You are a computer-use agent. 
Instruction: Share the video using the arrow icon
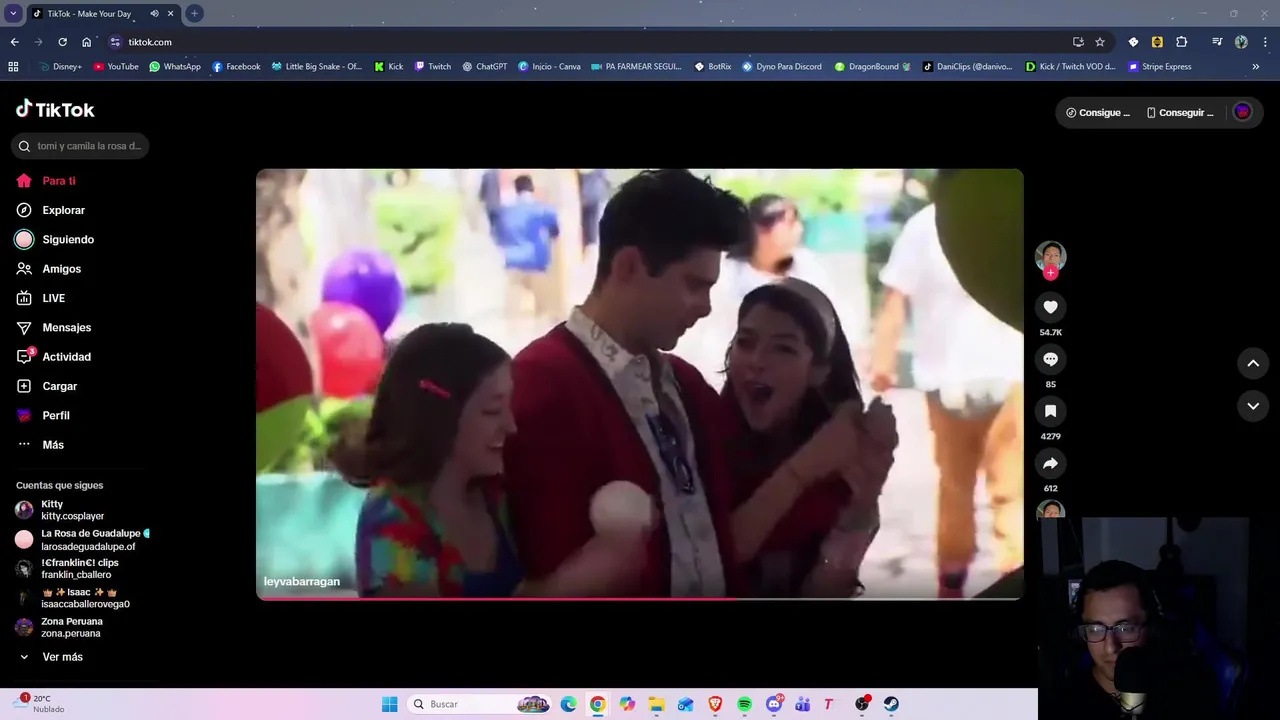[1050, 463]
